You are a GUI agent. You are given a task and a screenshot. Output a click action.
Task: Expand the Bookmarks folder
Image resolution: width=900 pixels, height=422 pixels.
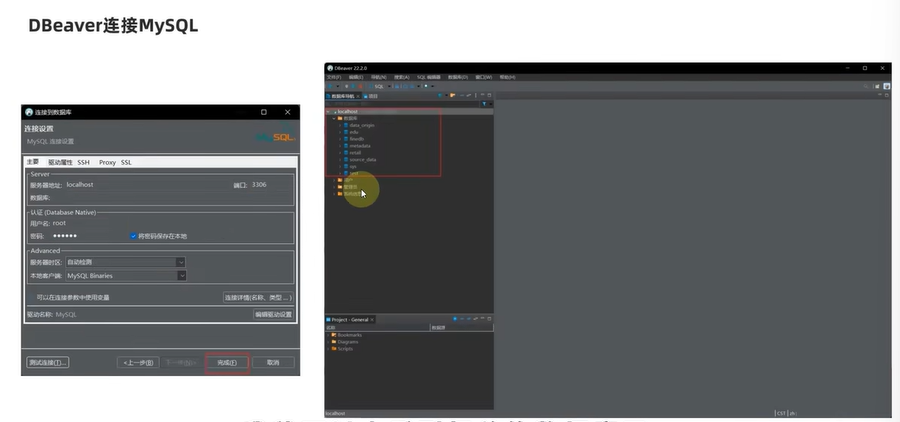click(328, 335)
